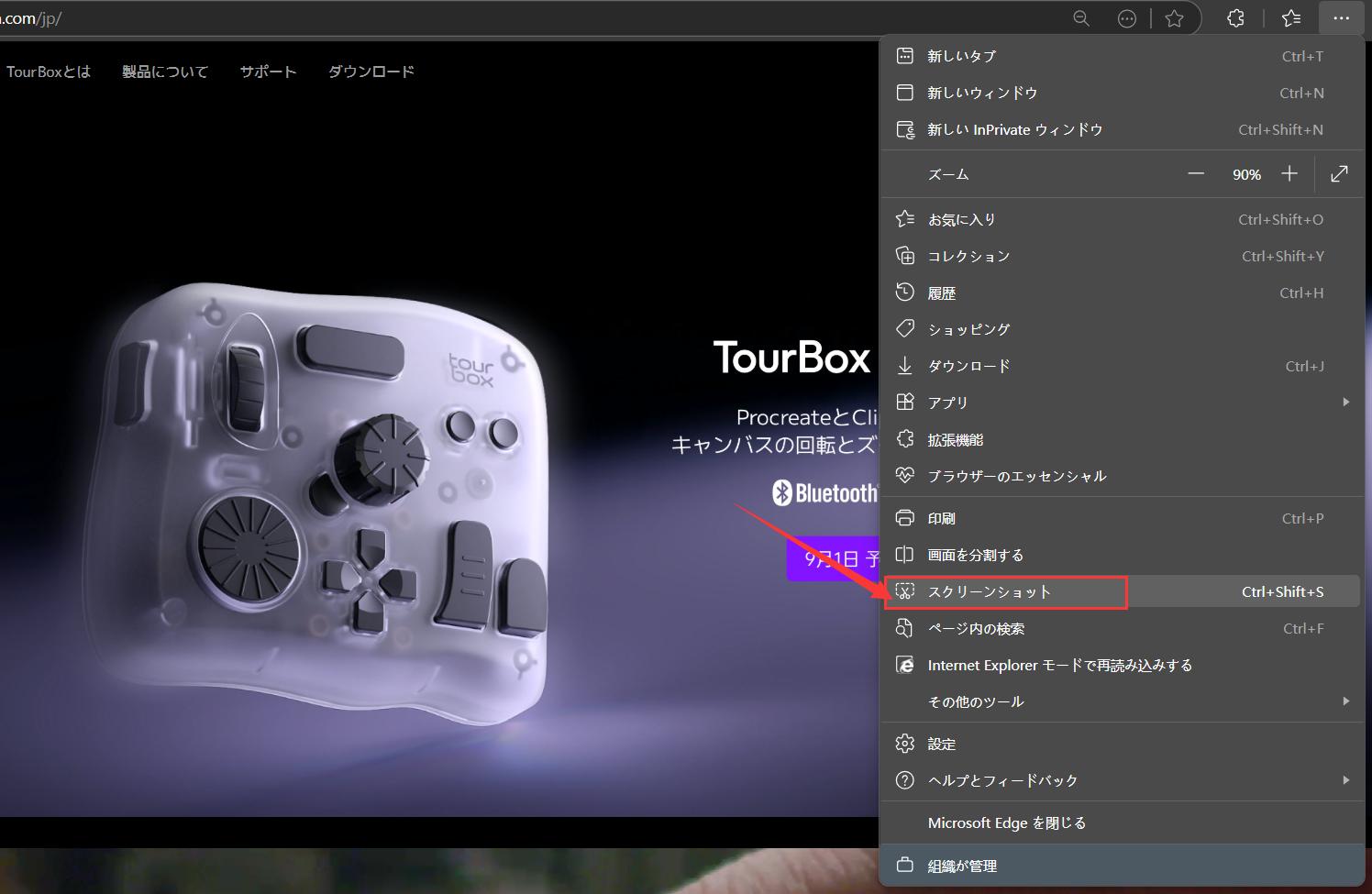Enter full screen with the zoom expand icon
The height and width of the screenshot is (894, 1372).
pyautogui.click(x=1339, y=173)
